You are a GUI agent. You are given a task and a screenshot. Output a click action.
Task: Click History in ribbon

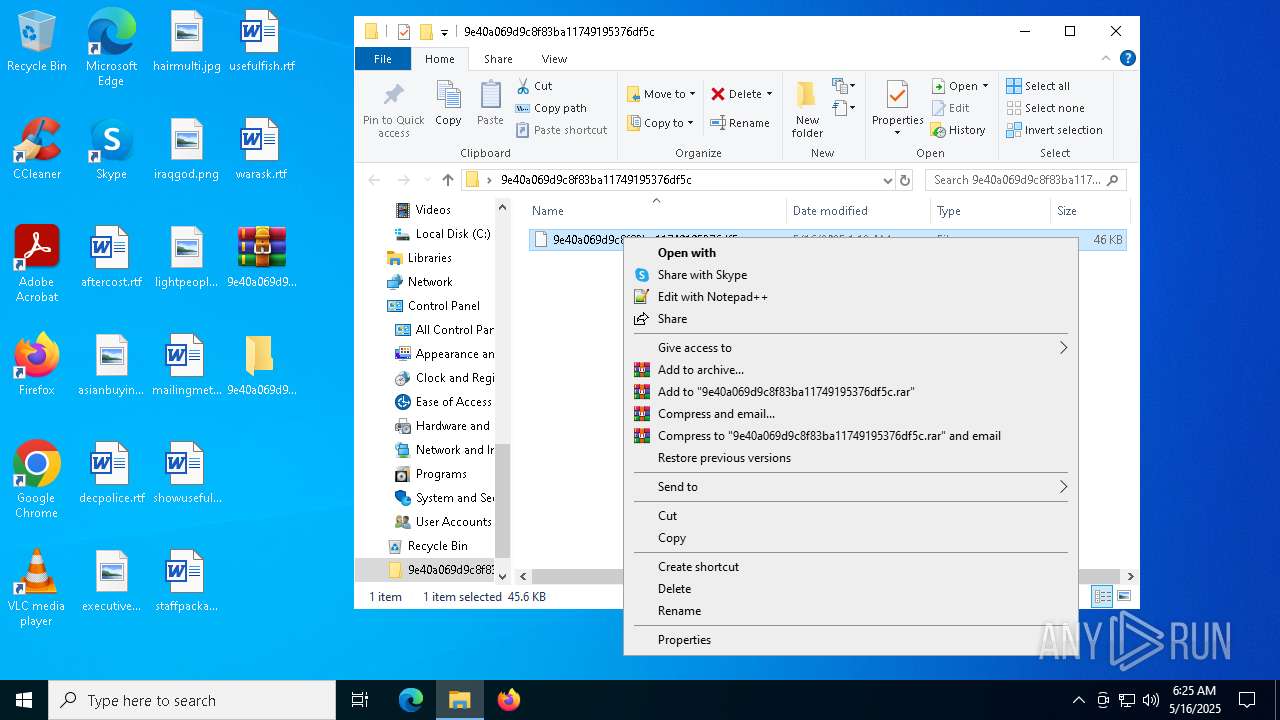click(958, 130)
